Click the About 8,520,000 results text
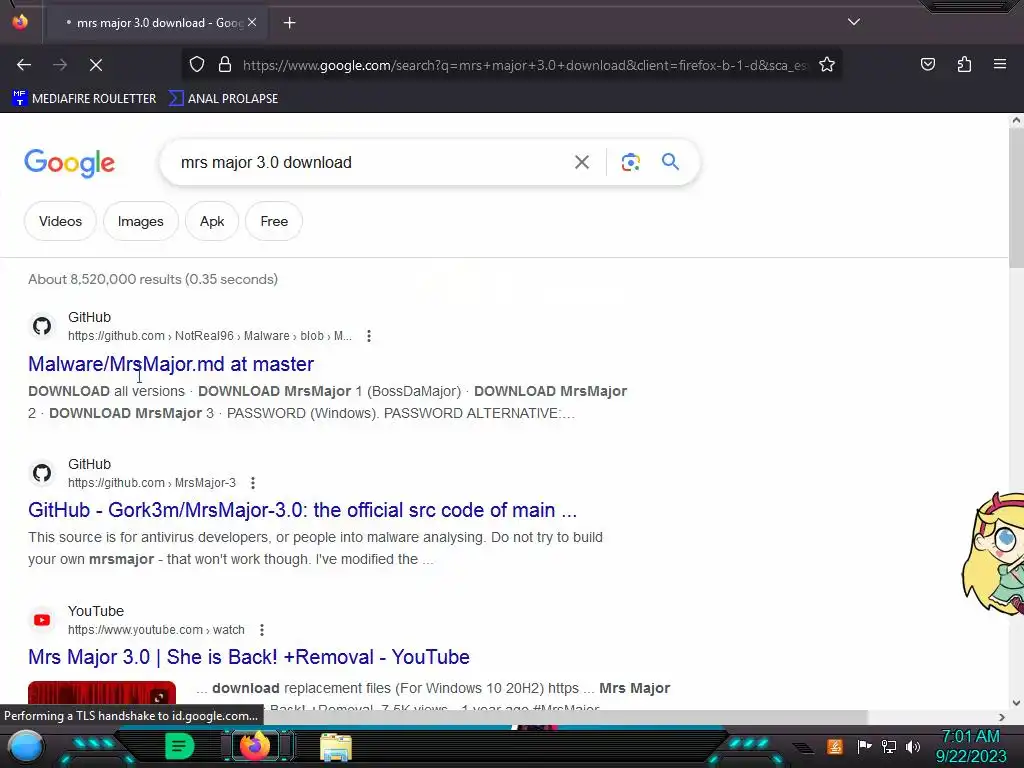The image size is (1024, 768). pos(153,280)
